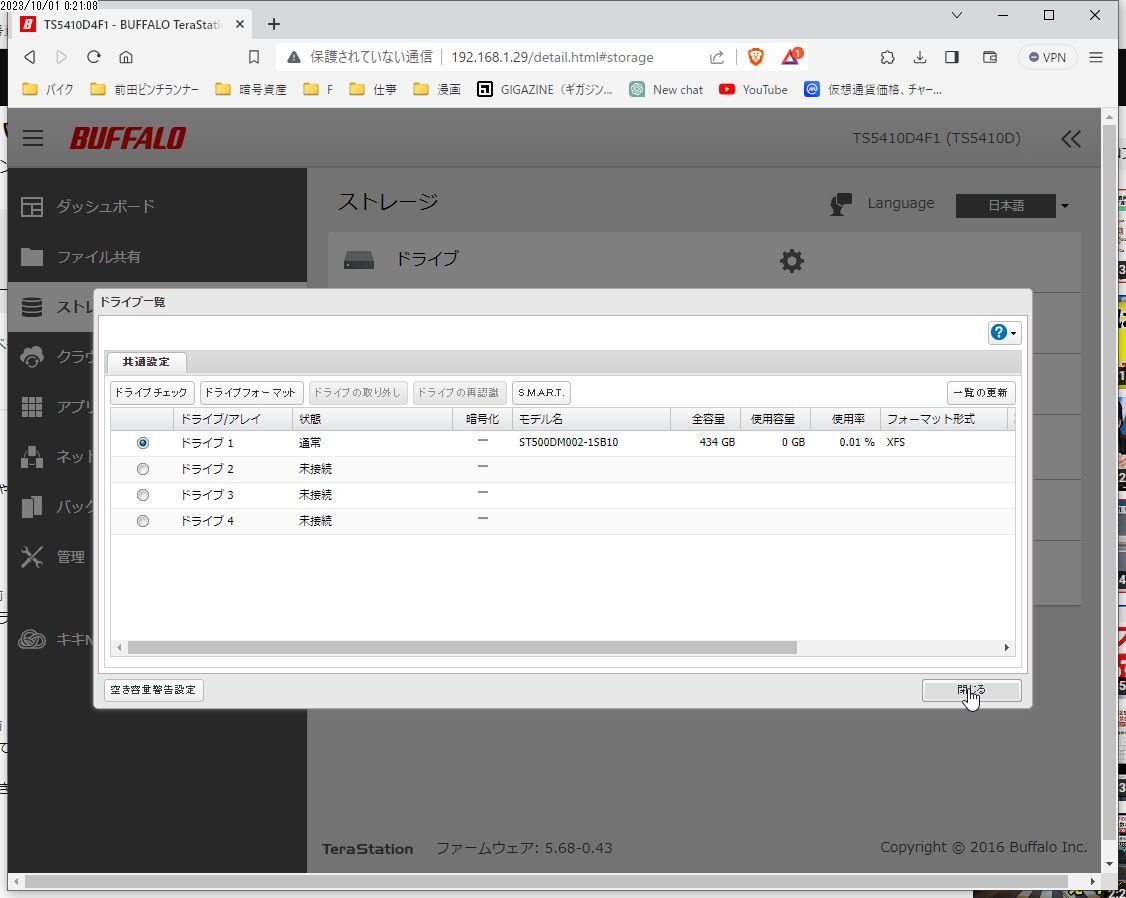Click the page vertical scrollbar down arrow
Image resolution: width=1126 pixels, height=898 pixels.
pyautogui.click(x=1109, y=864)
